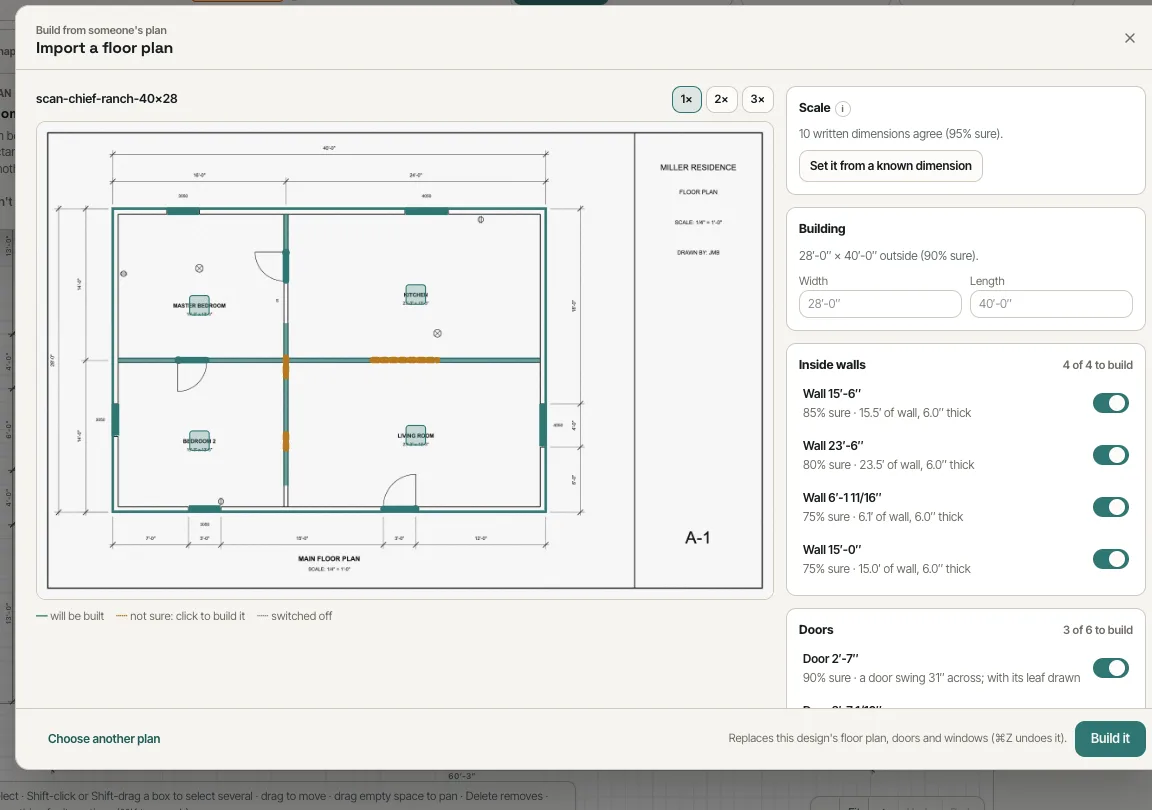Click the Build it button

(x=1109, y=739)
